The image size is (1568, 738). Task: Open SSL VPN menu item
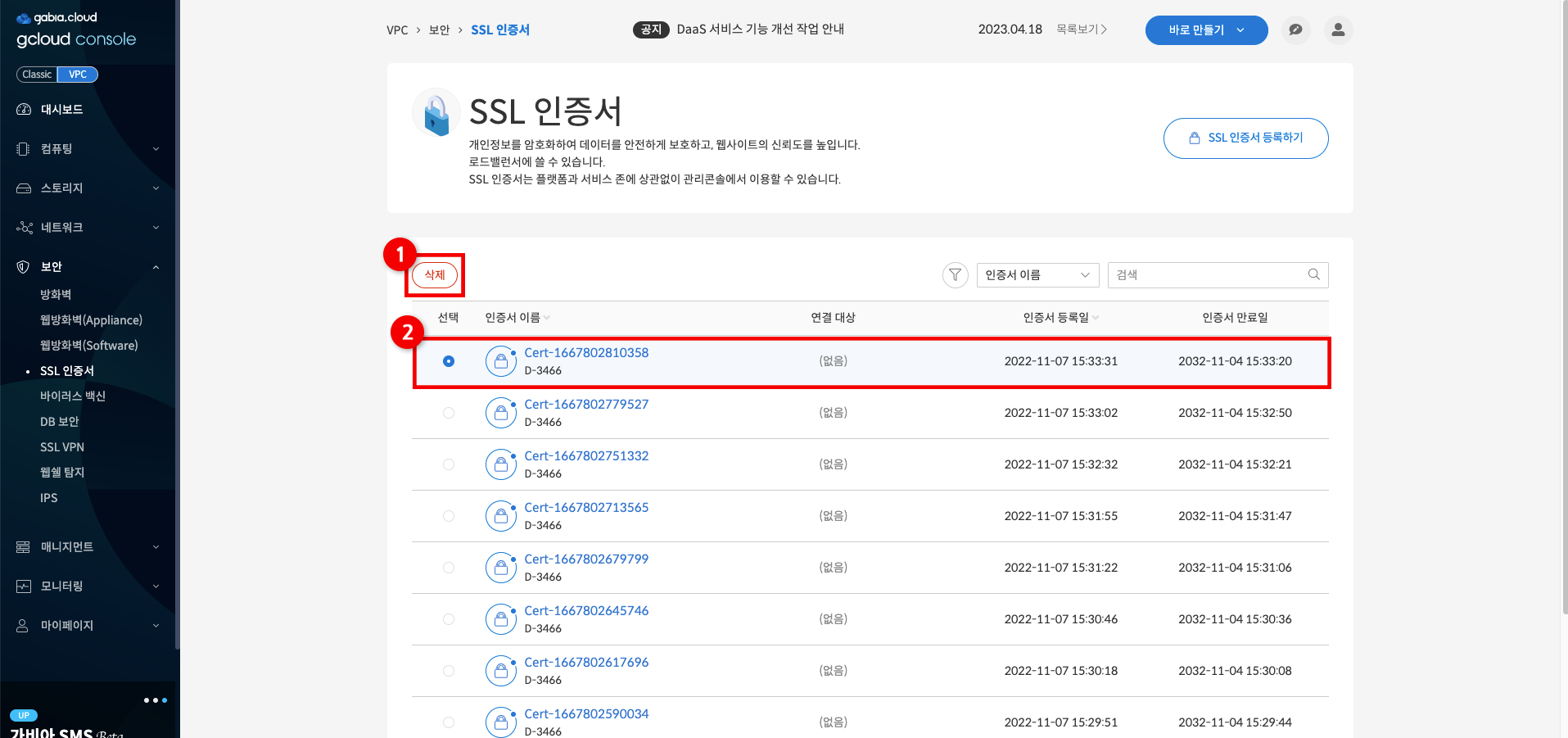[x=62, y=447]
